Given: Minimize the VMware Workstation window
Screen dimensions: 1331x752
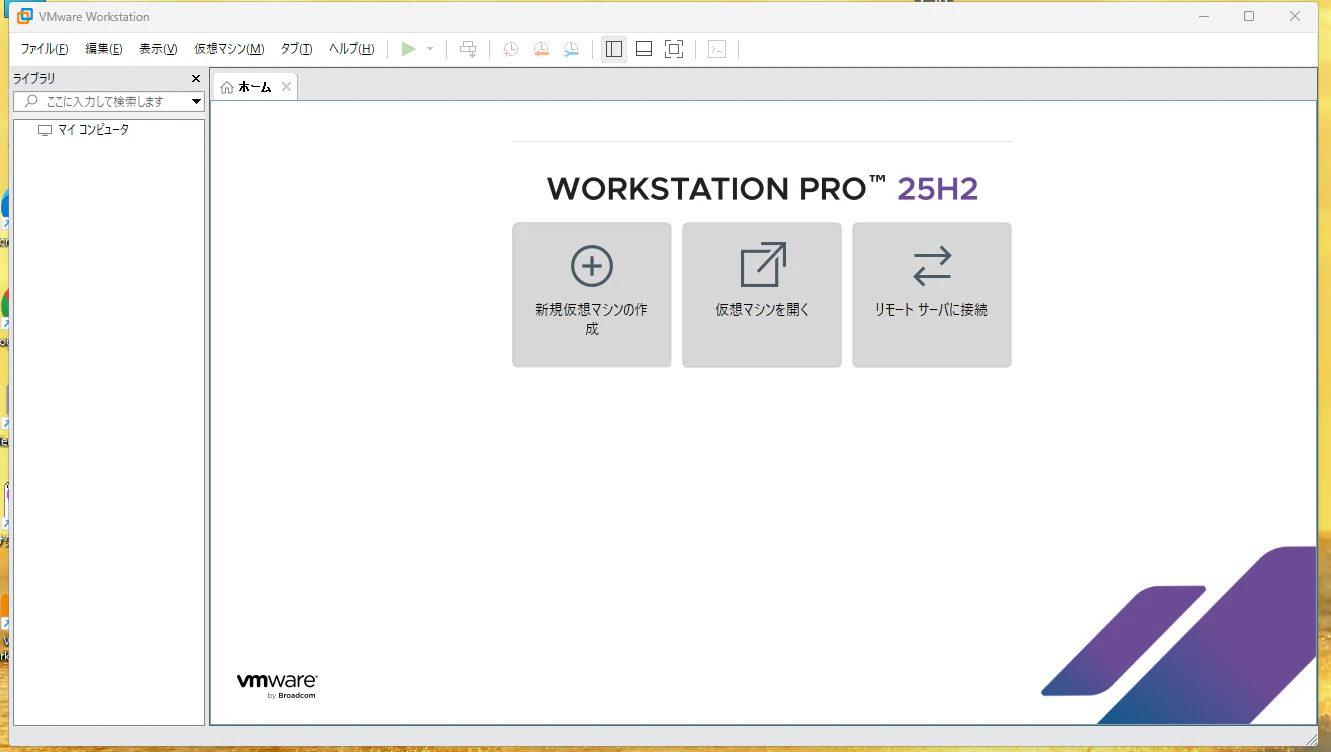Looking at the screenshot, I should 1203,16.
